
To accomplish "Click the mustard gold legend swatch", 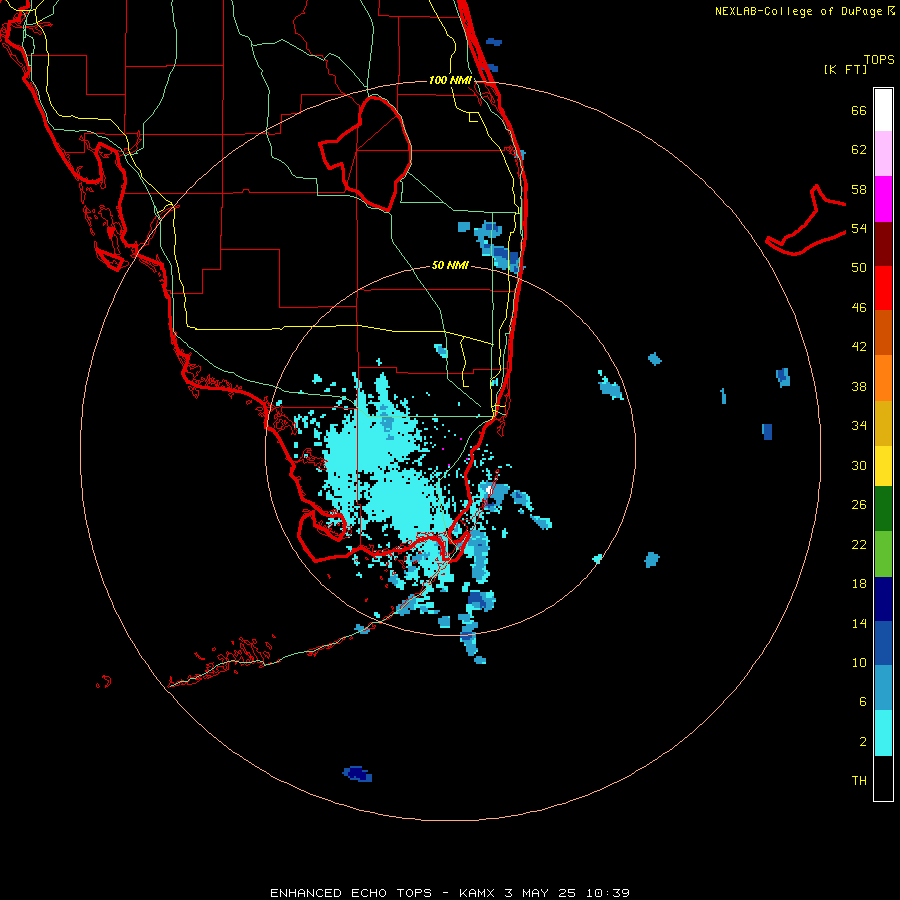I will (883, 422).
